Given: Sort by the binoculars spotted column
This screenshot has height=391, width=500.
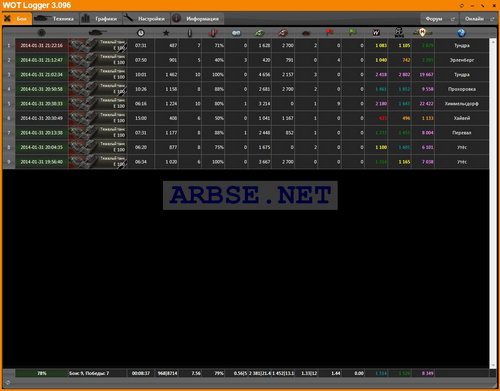Looking at the screenshot, I should click(x=236, y=33).
